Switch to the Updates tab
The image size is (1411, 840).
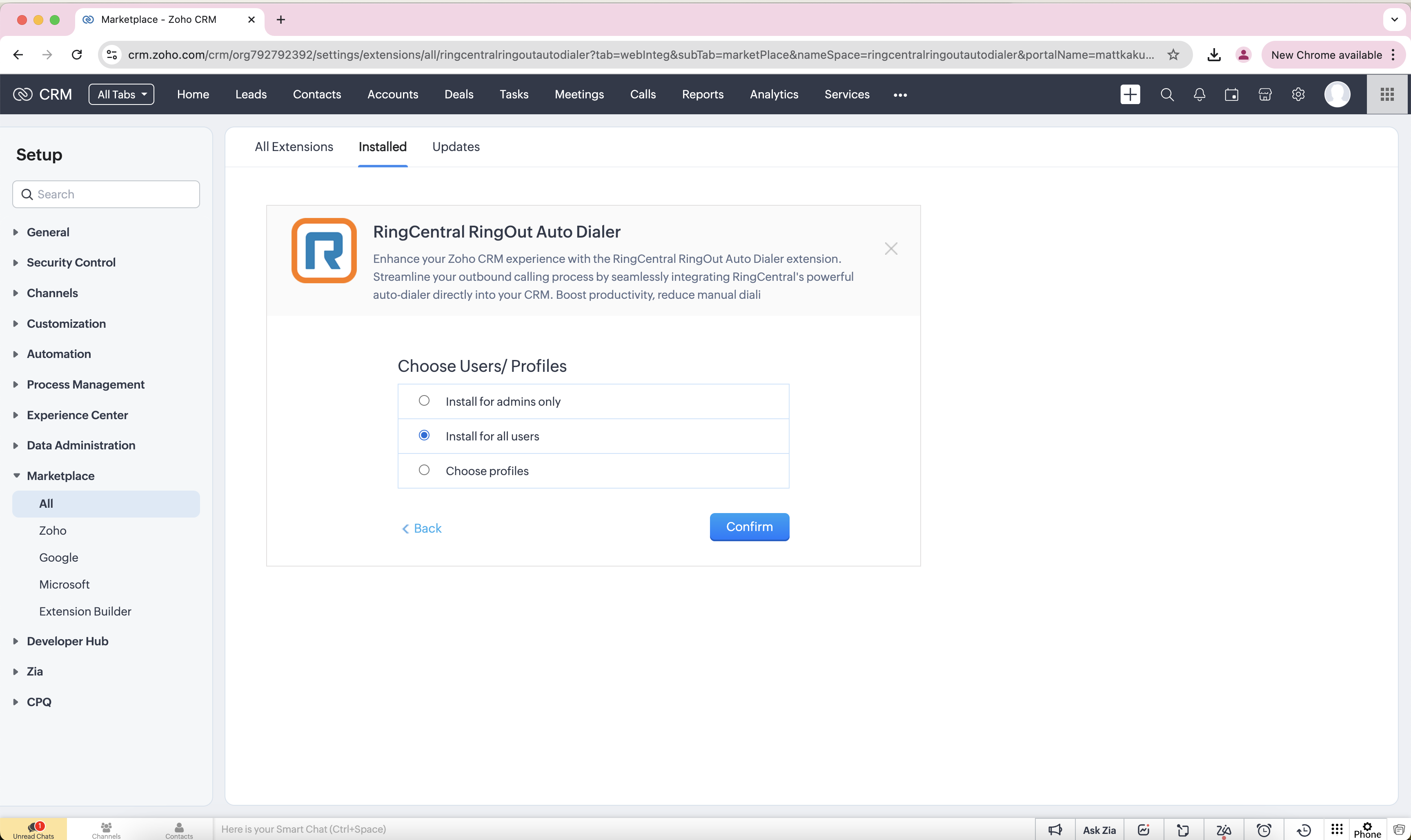point(456,147)
